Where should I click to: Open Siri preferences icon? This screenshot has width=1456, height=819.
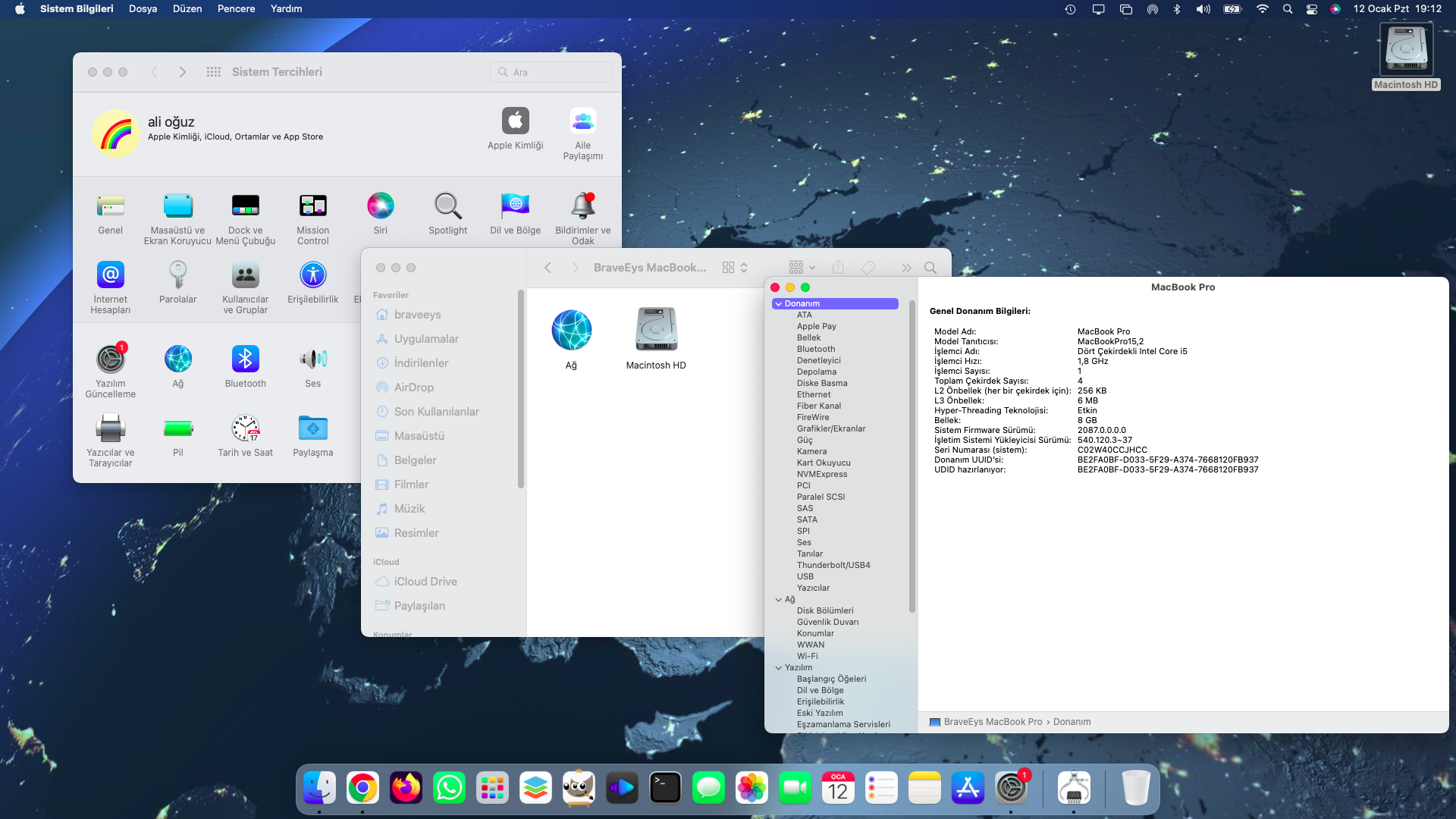[380, 206]
